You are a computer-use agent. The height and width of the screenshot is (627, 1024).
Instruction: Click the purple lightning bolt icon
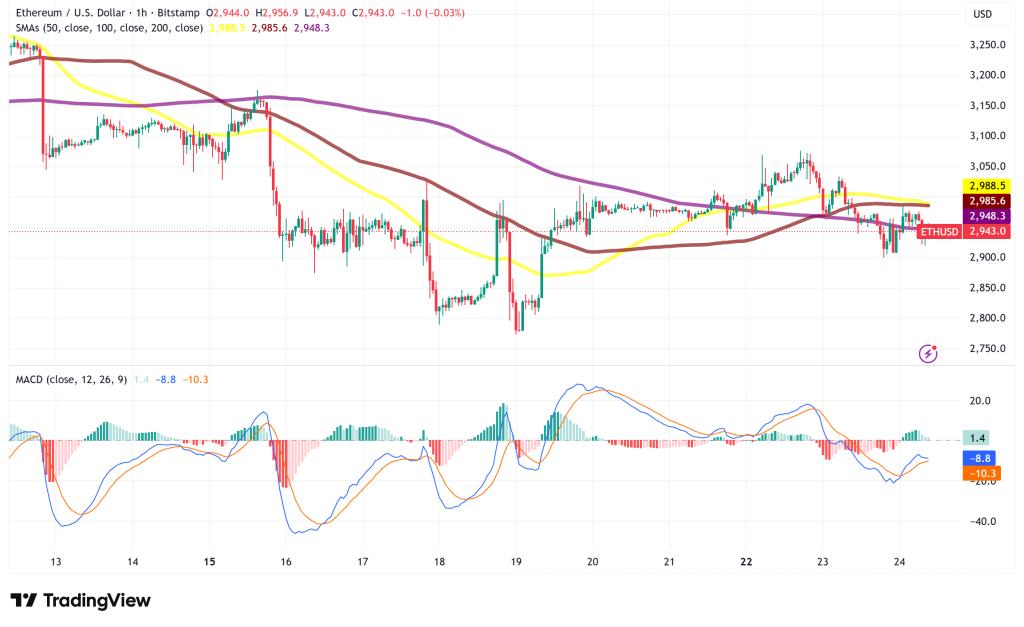coord(930,353)
